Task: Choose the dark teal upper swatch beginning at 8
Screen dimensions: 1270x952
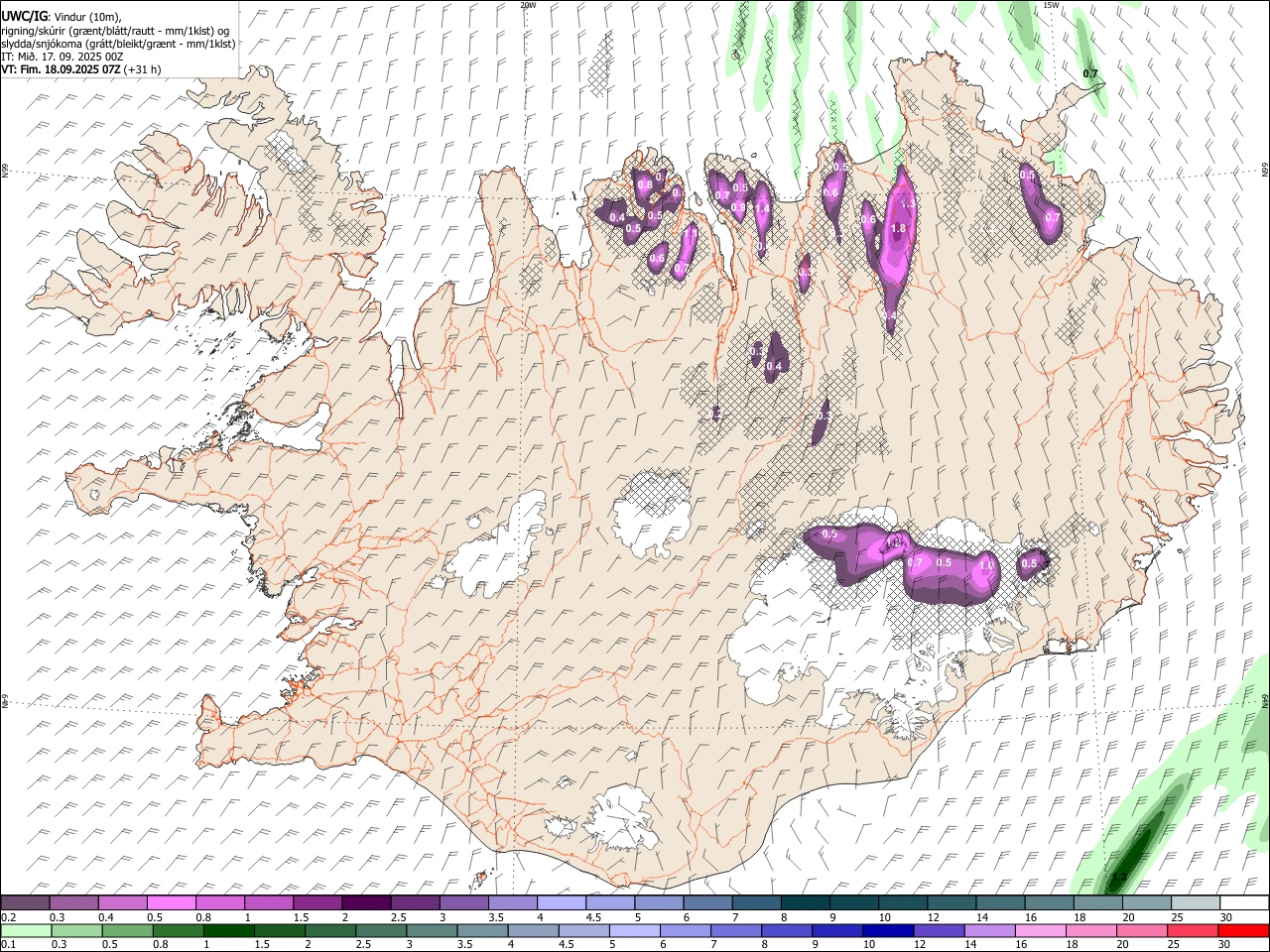Action: coord(804,903)
